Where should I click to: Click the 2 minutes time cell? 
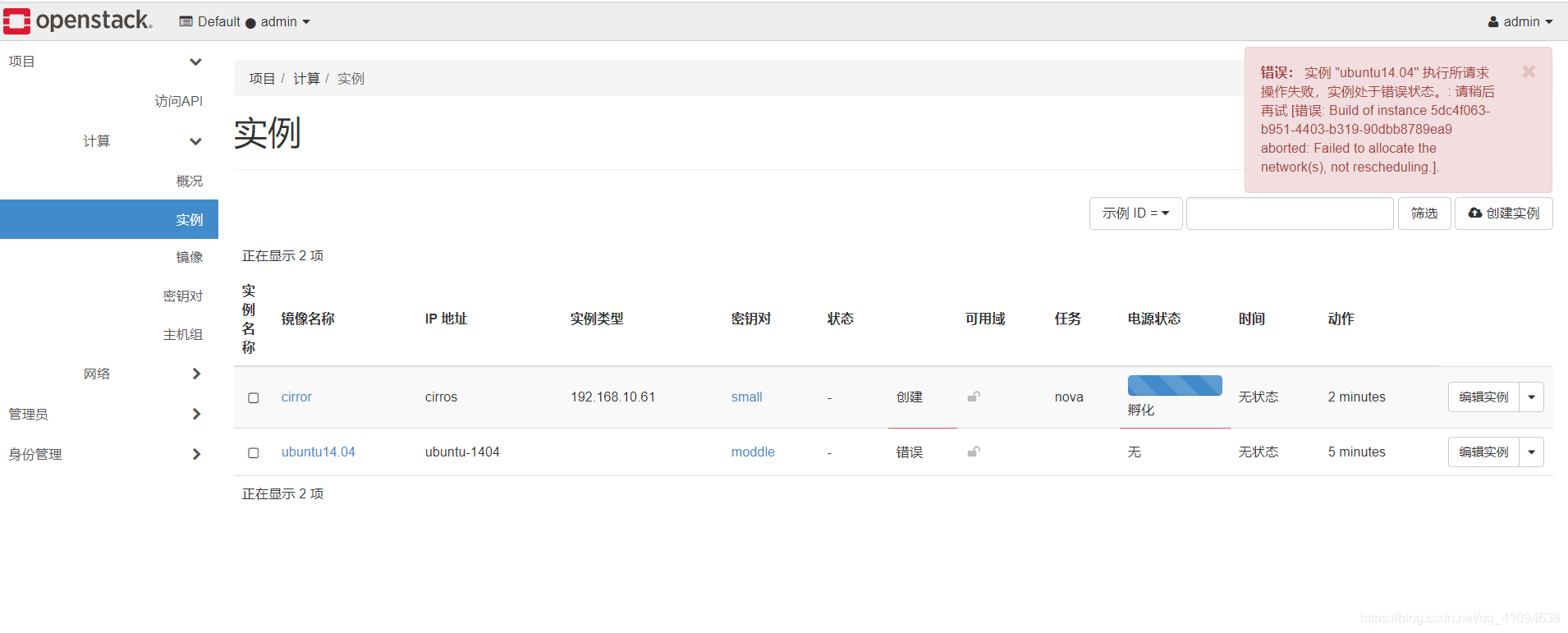tap(1356, 397)
